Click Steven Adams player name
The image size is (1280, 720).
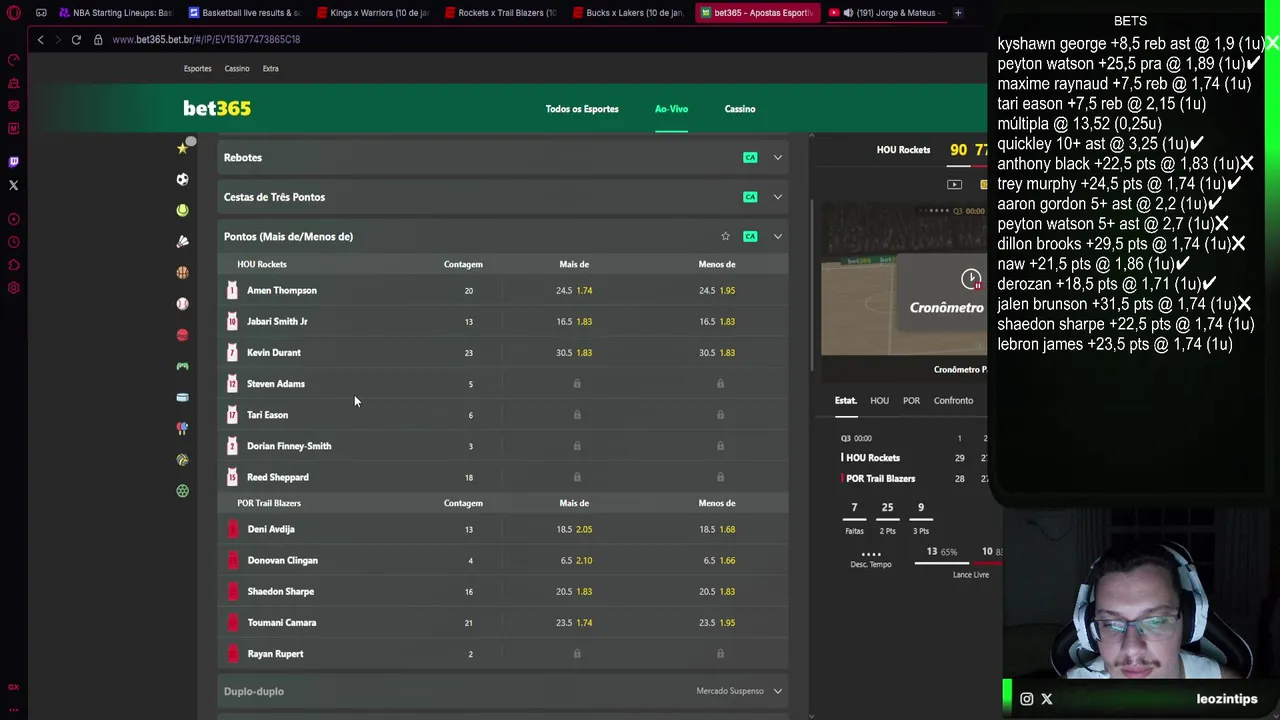coord(276,384)
